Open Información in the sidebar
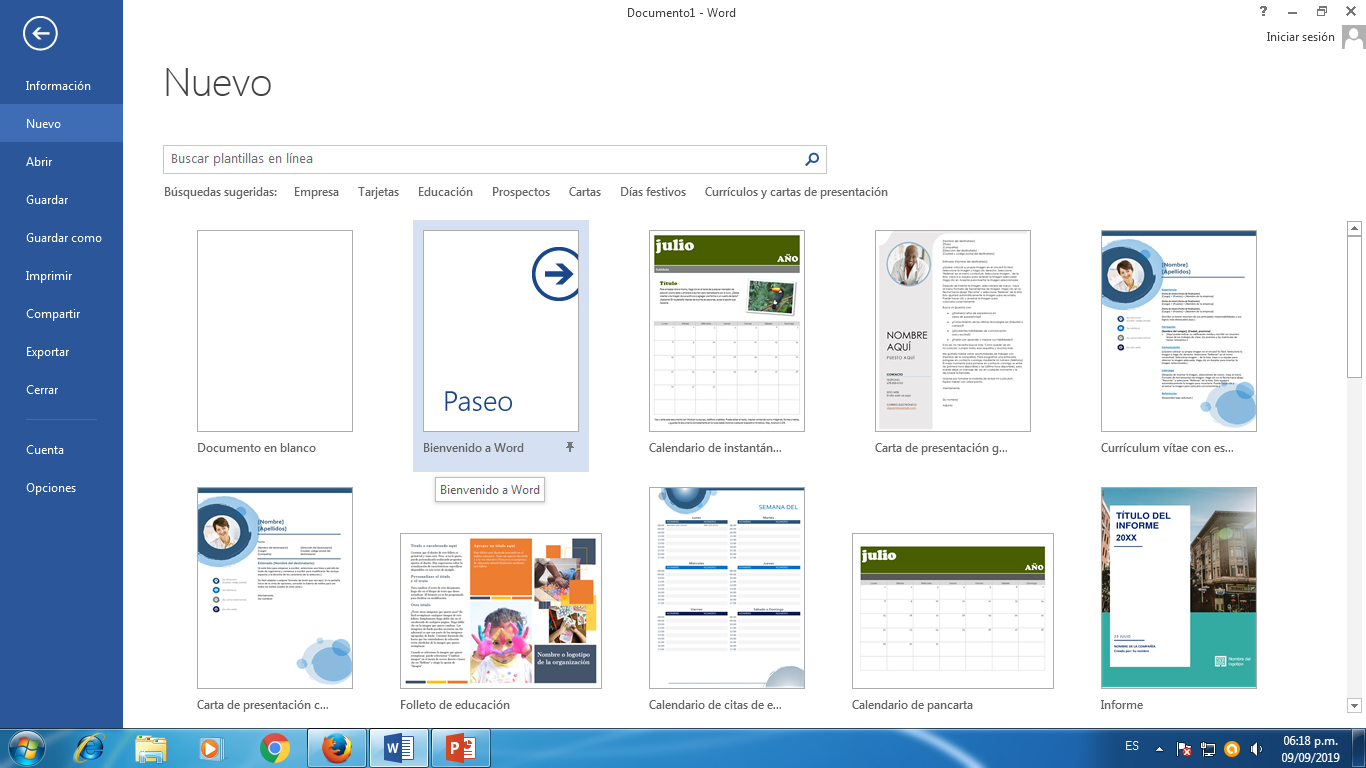The height and width of the screenshot is (768, 1366). click(x=61, y=86)
